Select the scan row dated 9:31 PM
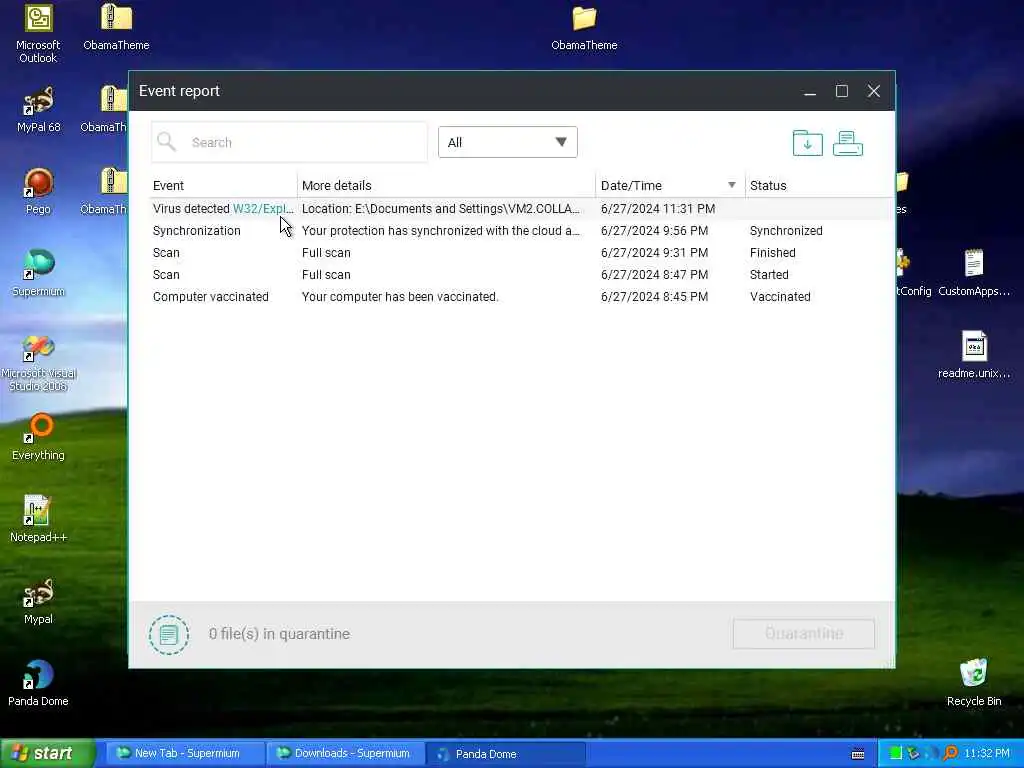Viewport: 1024px width, 768px height. [x=520, y=253]
